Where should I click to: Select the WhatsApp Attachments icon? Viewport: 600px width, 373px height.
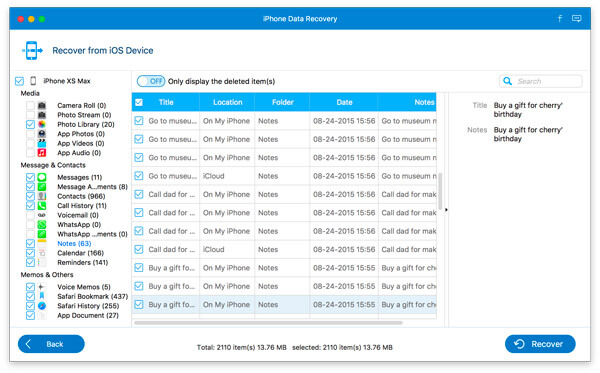tap(42, 234)
